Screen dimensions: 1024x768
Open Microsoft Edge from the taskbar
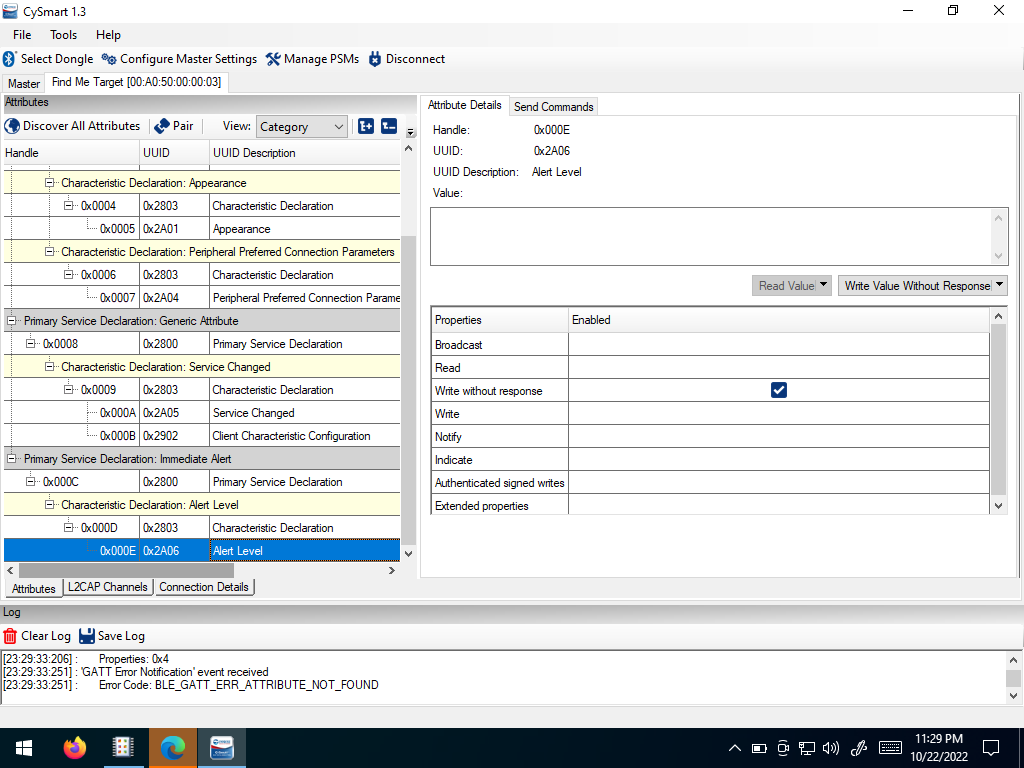point(172,748)
